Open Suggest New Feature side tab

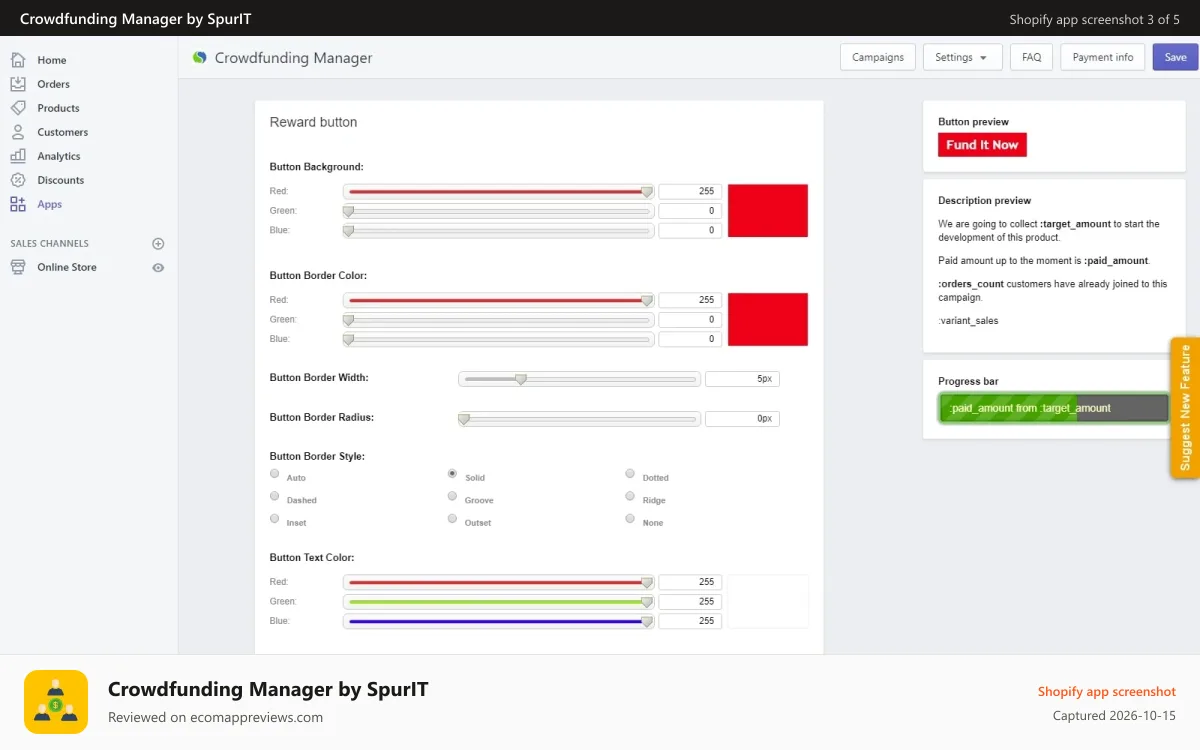(x=1185, y=407)
